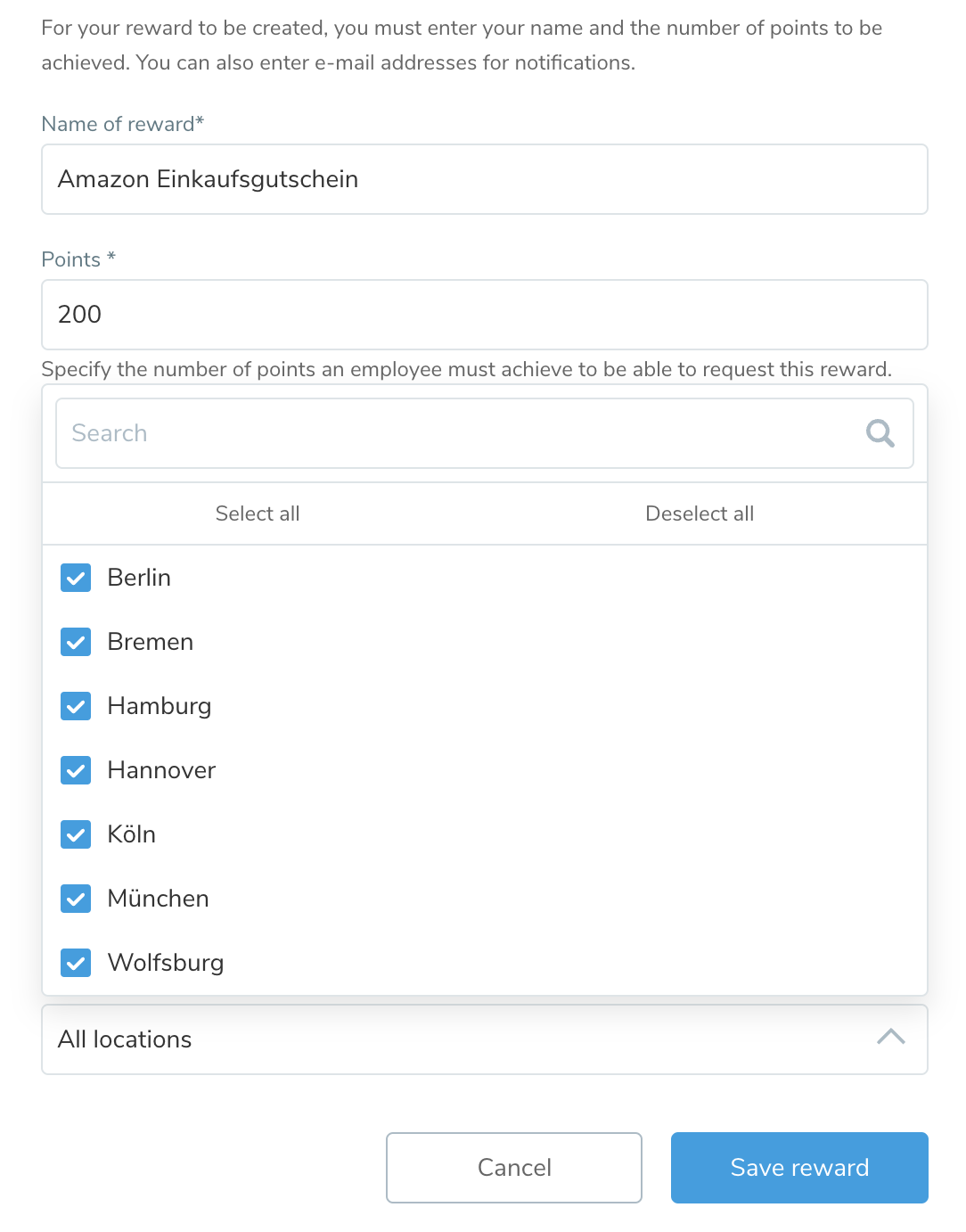
Task: Cancel the reward creation
Action: 514,1168
